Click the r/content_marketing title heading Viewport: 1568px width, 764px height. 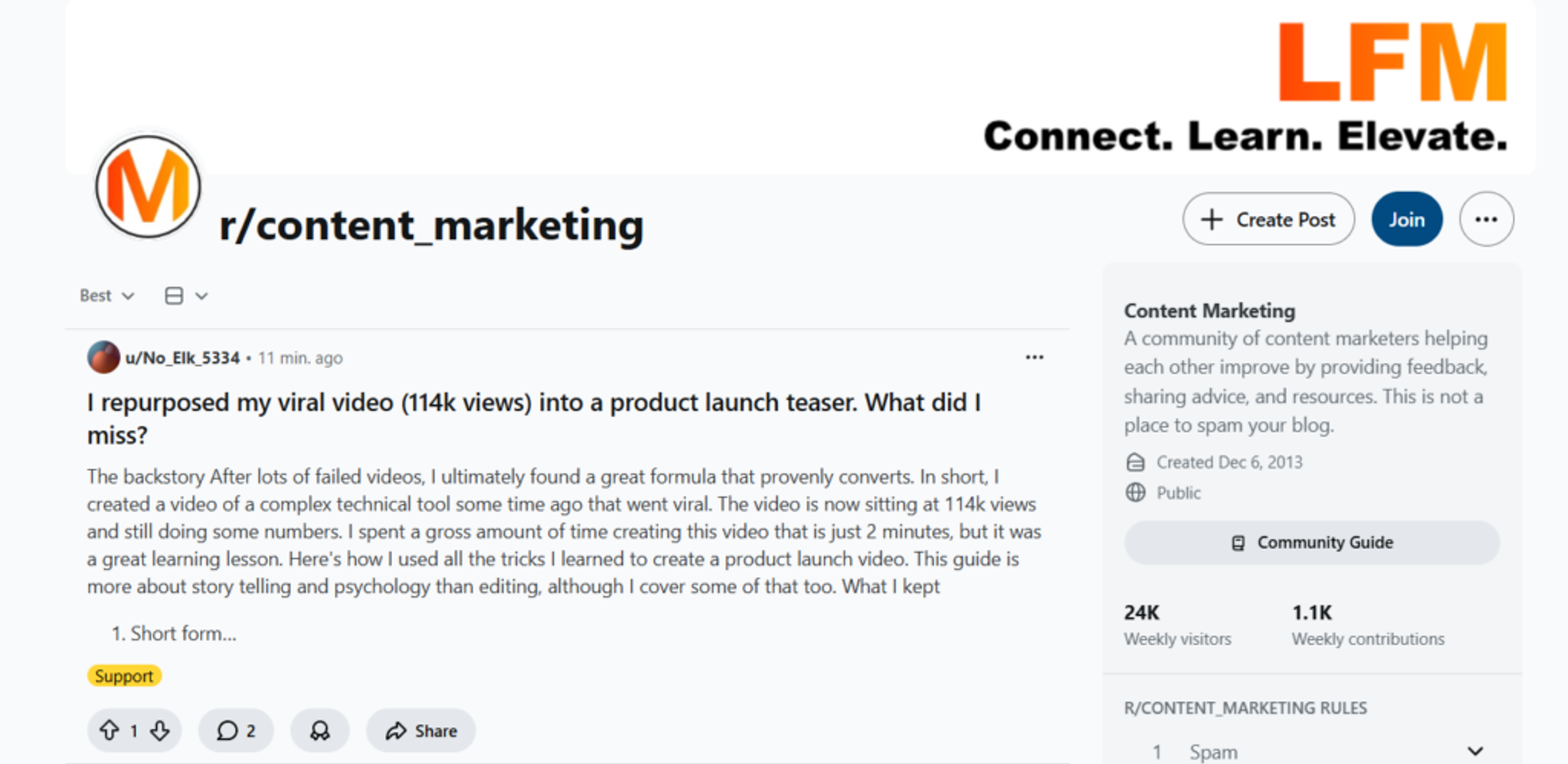pyautogui.click(x=431, y=225)
